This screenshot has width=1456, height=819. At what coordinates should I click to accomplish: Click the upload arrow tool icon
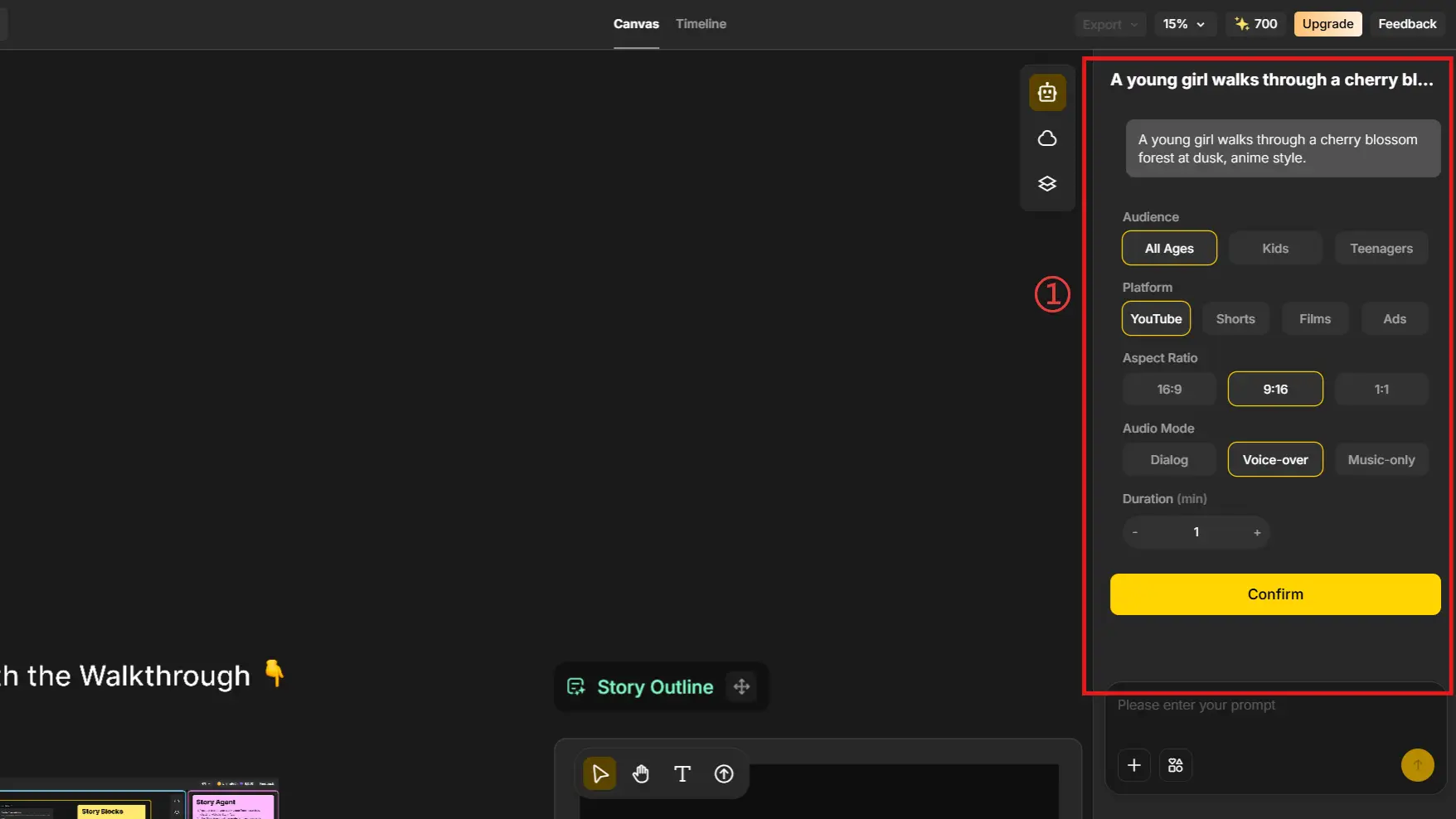pyautogui.click(x=724, y=773)
